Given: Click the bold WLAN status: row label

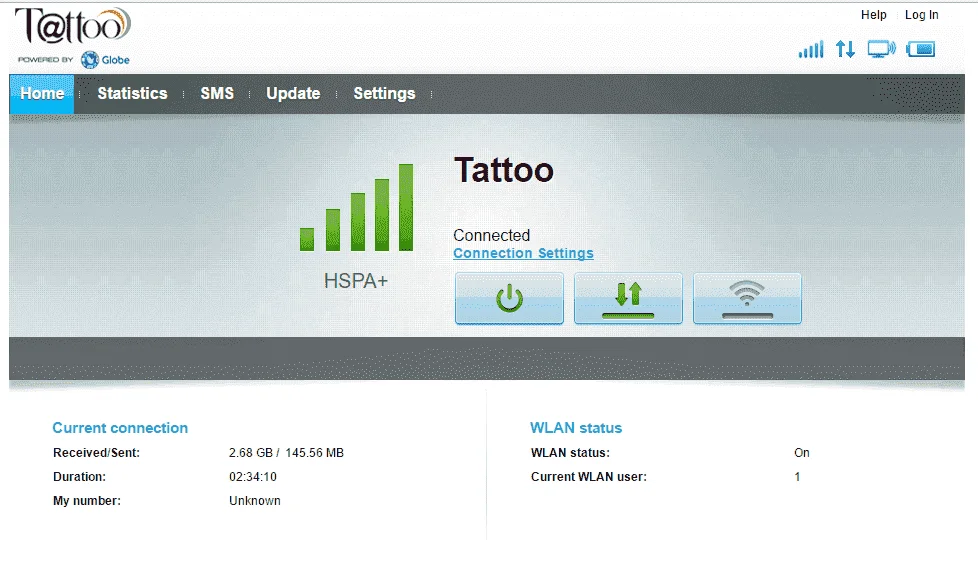Looking at the screenshot, I should (570, 453).
